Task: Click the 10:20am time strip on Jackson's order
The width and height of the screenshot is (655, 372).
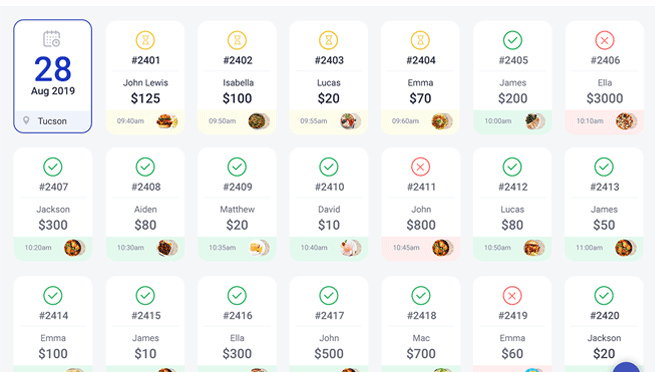Action: pos(53,248)
